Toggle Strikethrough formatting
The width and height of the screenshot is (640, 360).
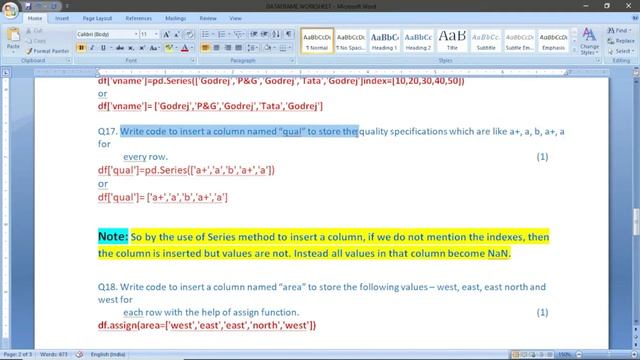click(x=120, y=48)
